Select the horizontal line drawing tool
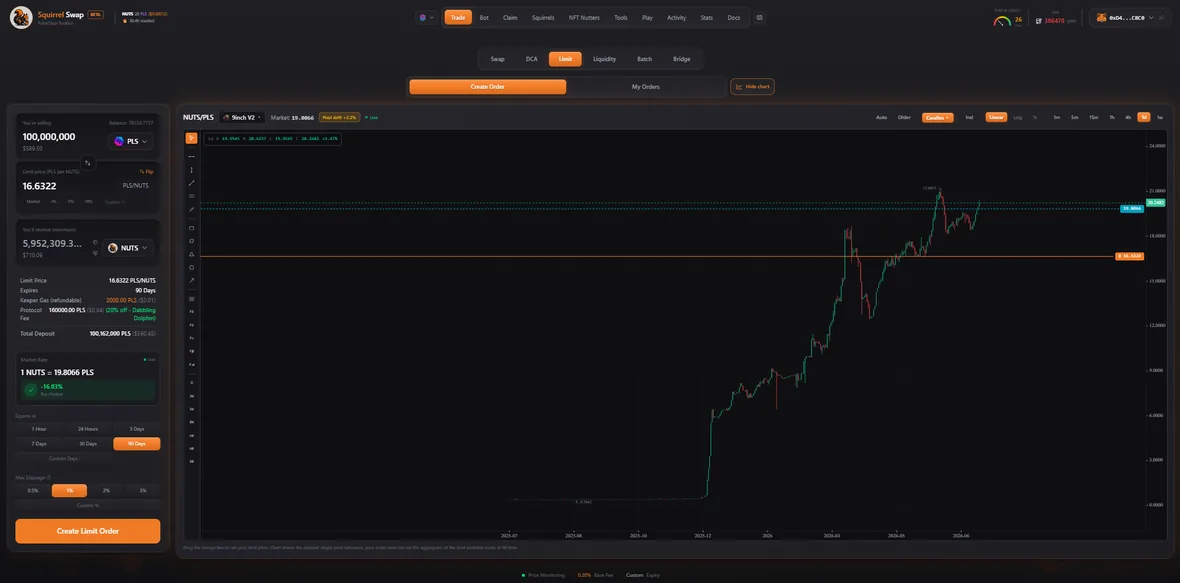 (191, 156)
